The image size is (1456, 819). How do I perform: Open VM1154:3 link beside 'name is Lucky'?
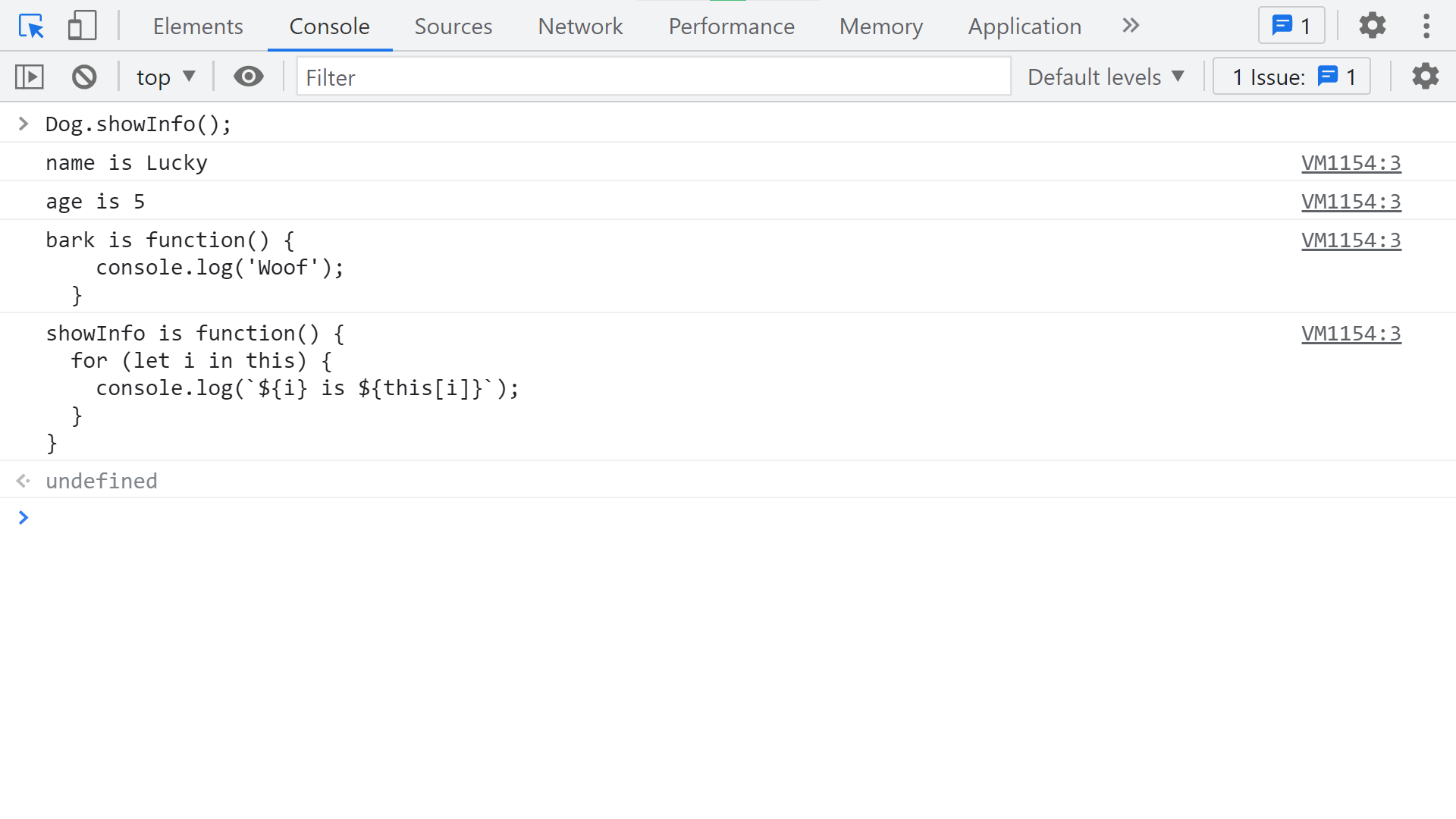(x=1351, y=163)
